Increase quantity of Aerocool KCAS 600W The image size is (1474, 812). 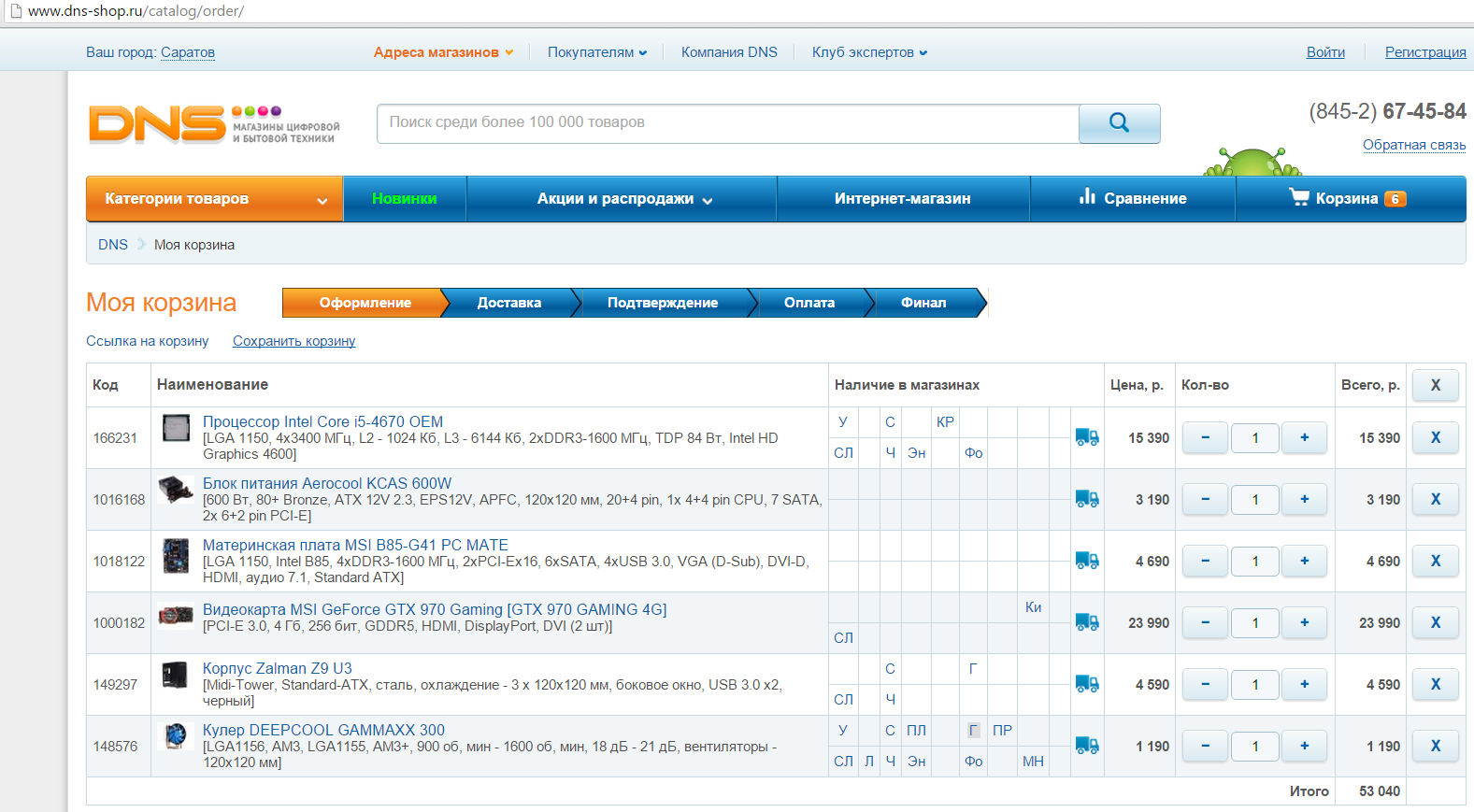pos(1304,499)
